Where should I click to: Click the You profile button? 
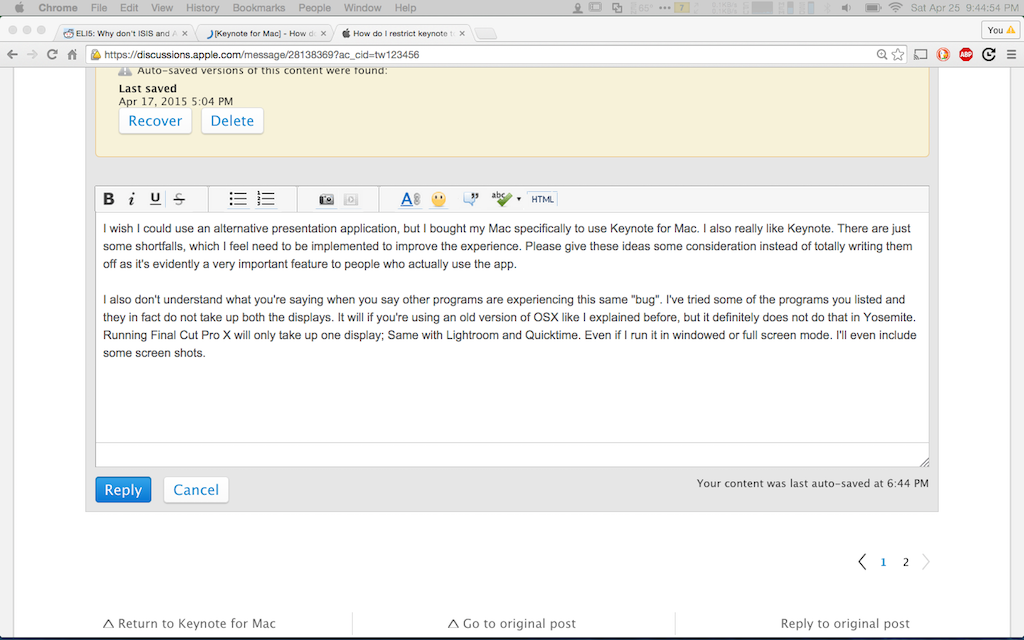(1000, 30)
